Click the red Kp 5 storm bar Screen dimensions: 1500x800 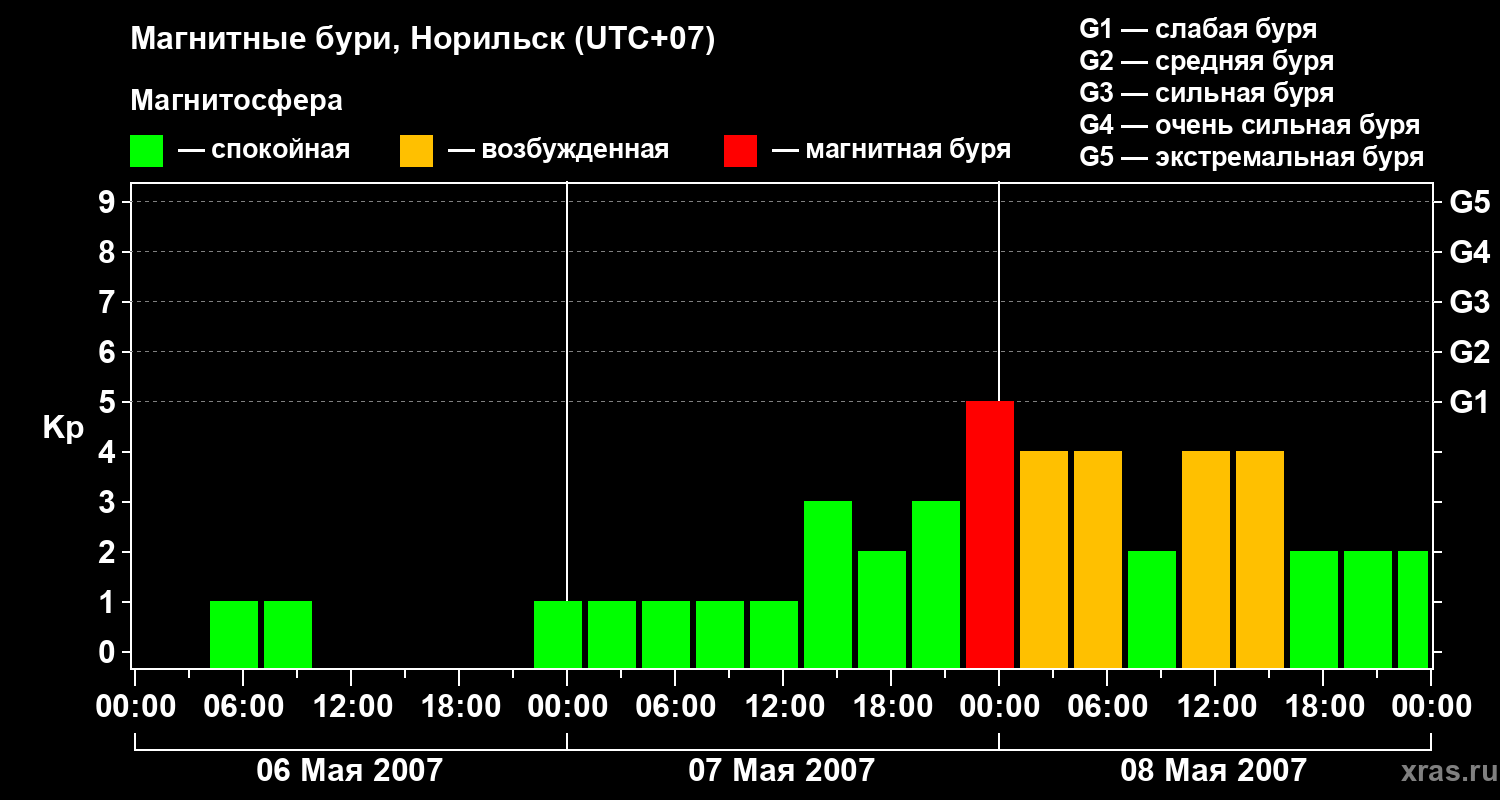click(x=990, y=534)
